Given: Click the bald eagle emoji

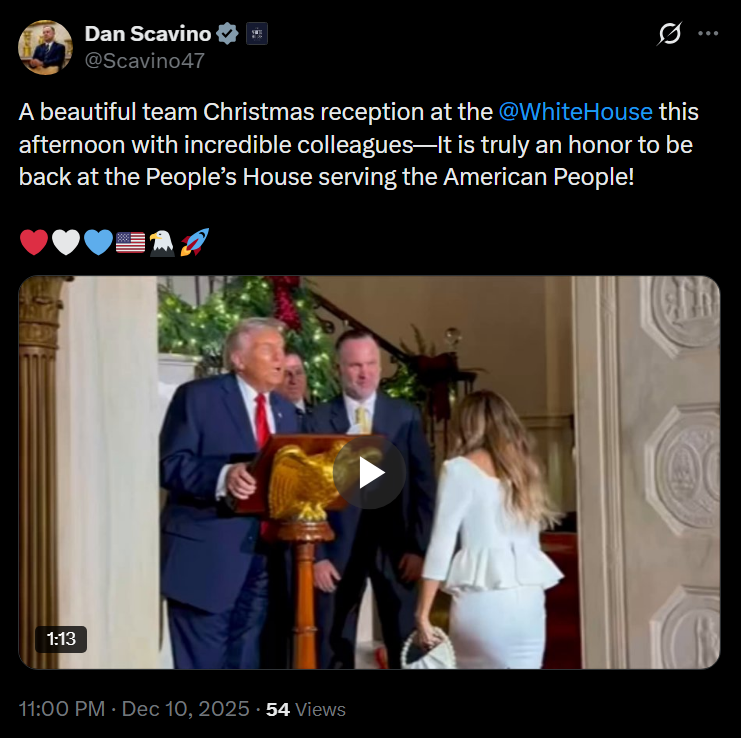Looking at the screenshot, I should pyautogui.click(x=162, y=243).
